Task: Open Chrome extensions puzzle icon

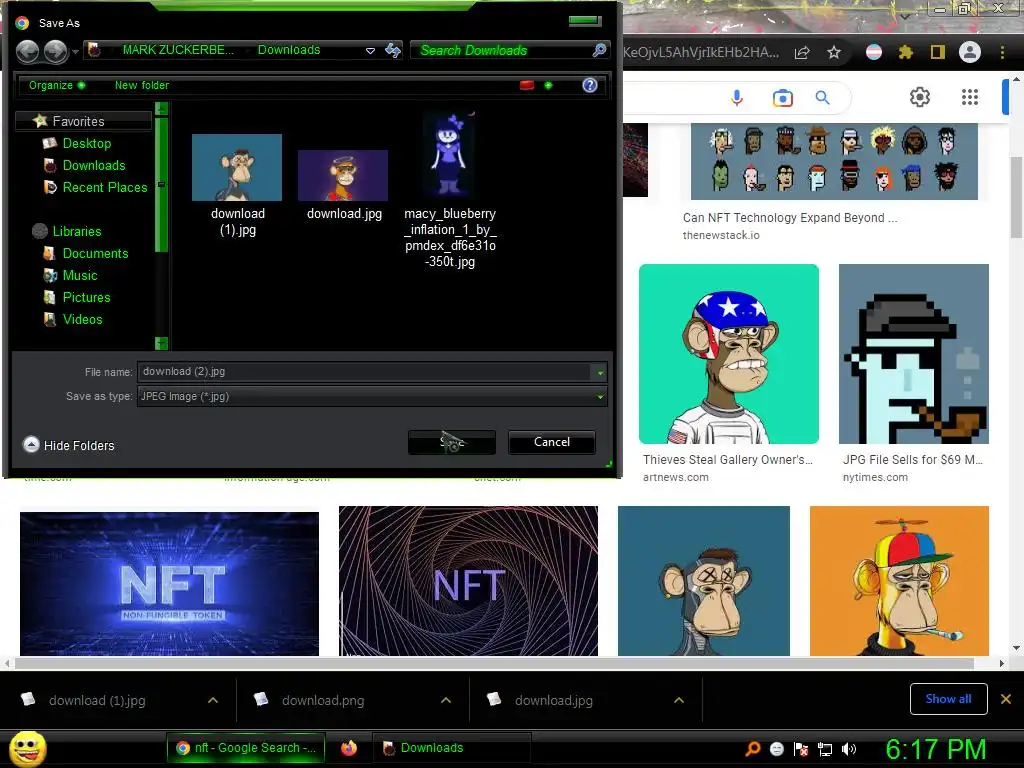Action: click(905, 52)
